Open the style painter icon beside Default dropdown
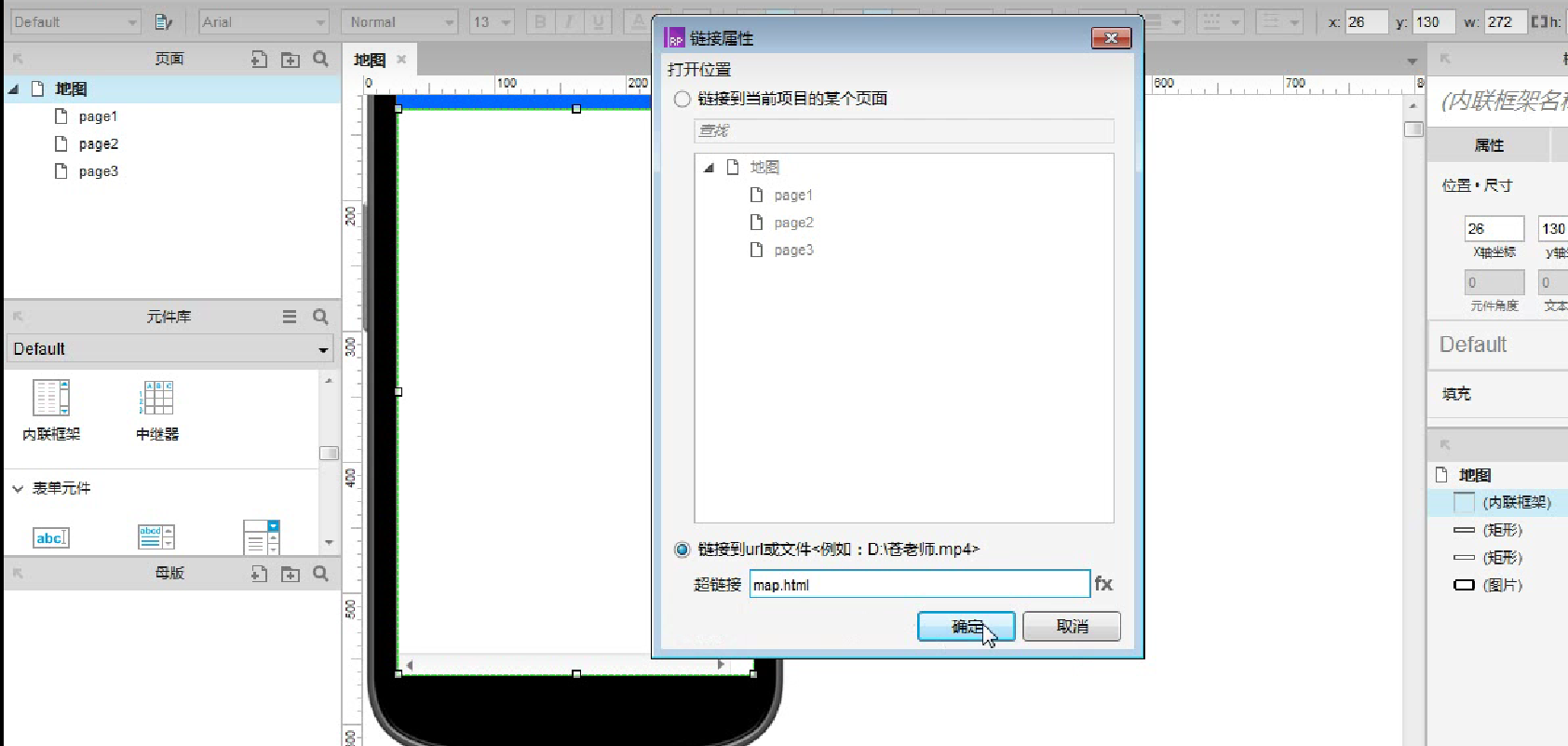1568x746 pixels. 164,21
